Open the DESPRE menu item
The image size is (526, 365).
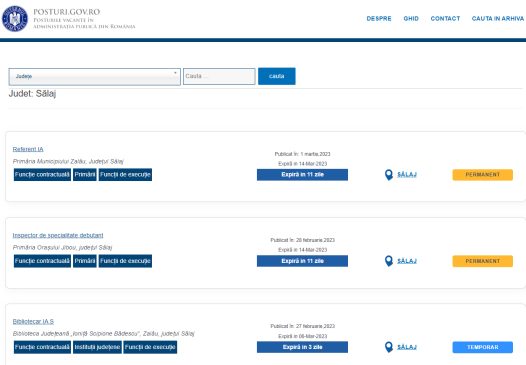click(x=379, y=18)
